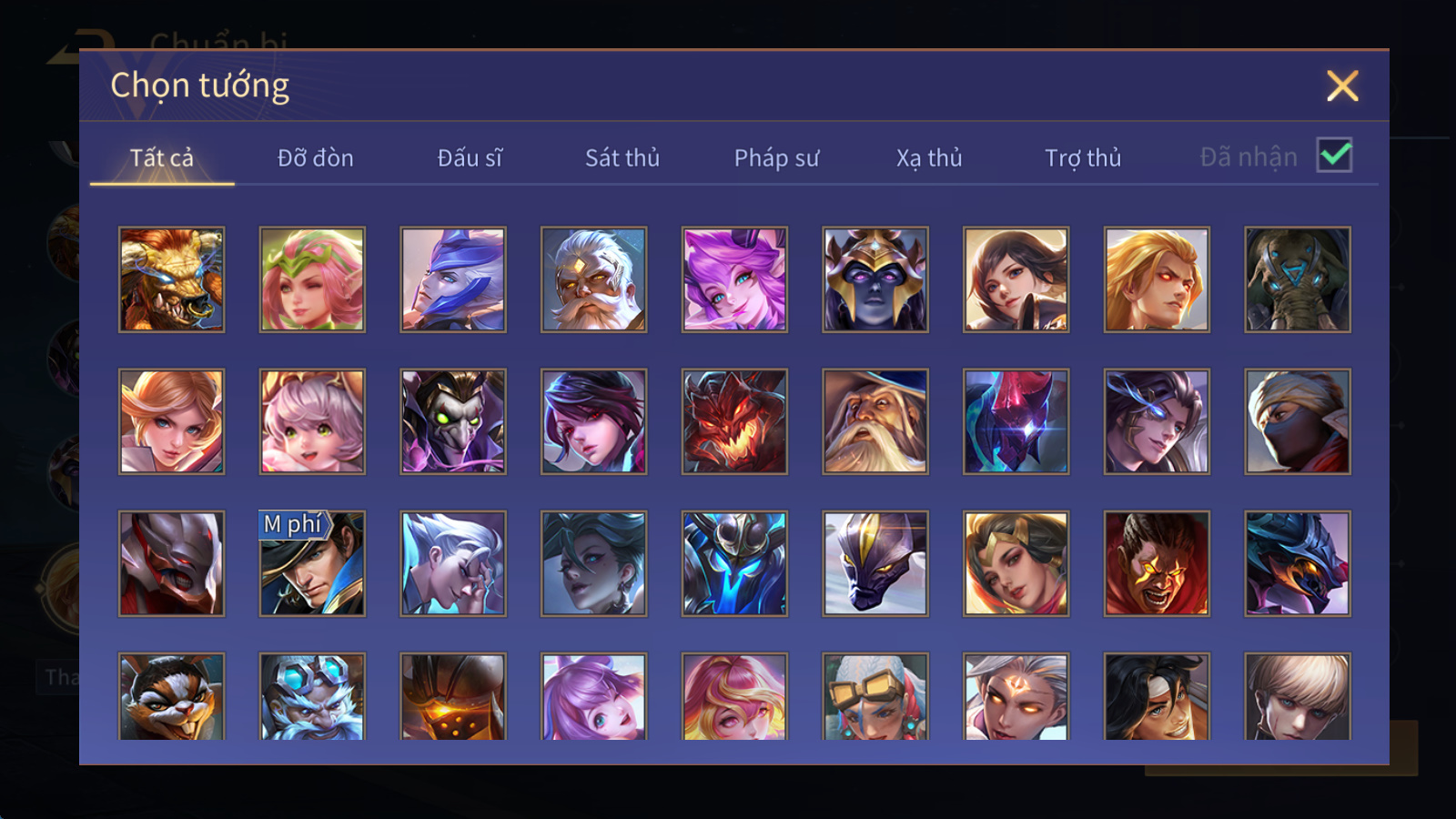Choose the blue armored robot hero
The height and width of the screenshot is (819, 1456).
[734, 563]
